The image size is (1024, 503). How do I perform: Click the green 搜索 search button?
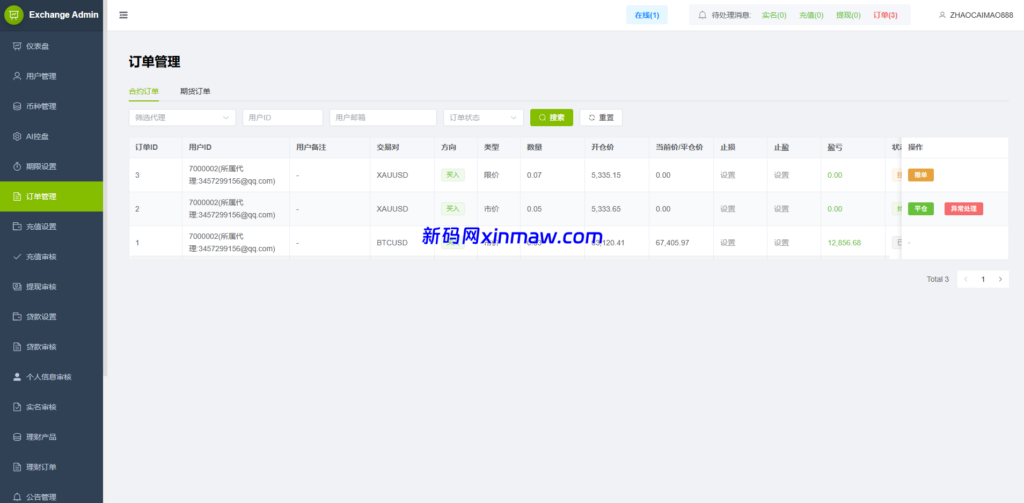coord(551,118)
